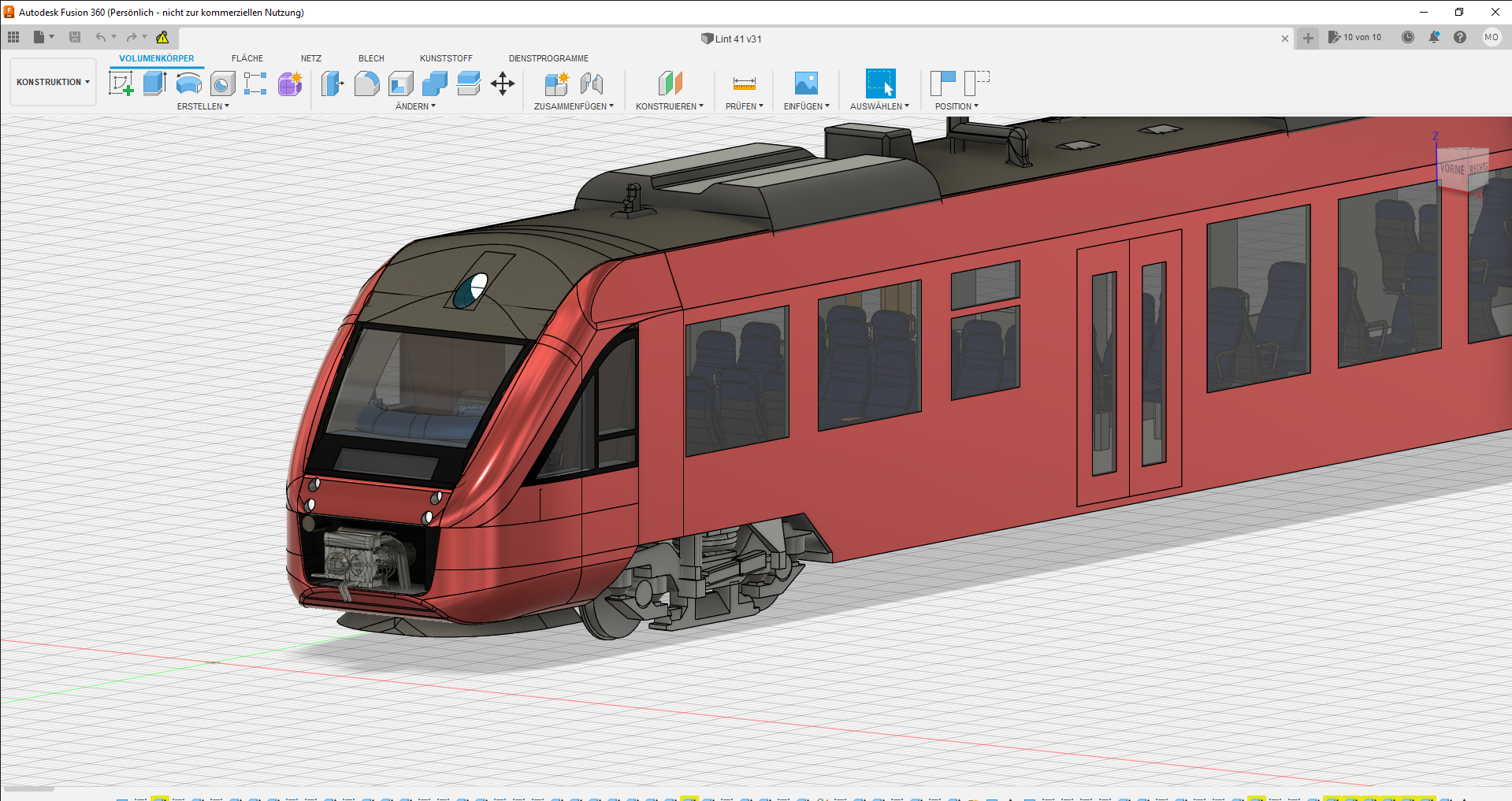
Task: Select the Combine bodies tool
Action: click(x=435, y=83)
